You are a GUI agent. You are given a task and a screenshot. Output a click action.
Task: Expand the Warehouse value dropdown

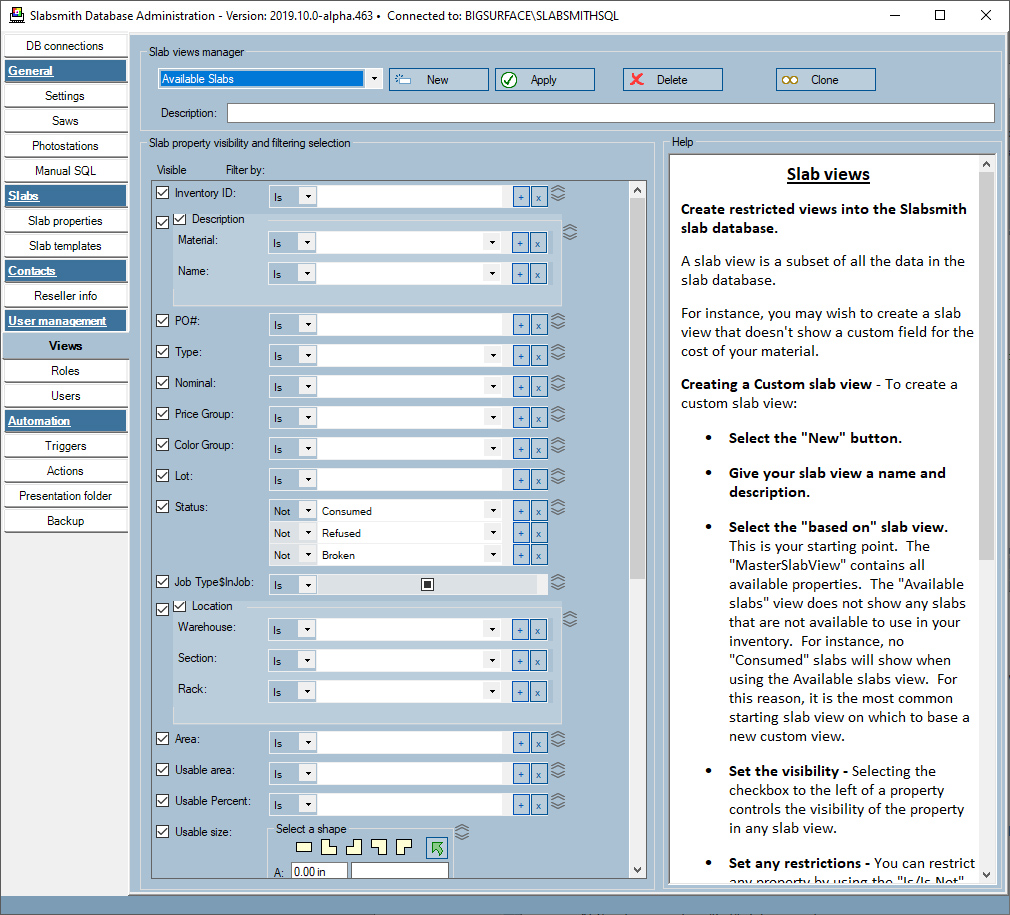[x=493, y=629]
